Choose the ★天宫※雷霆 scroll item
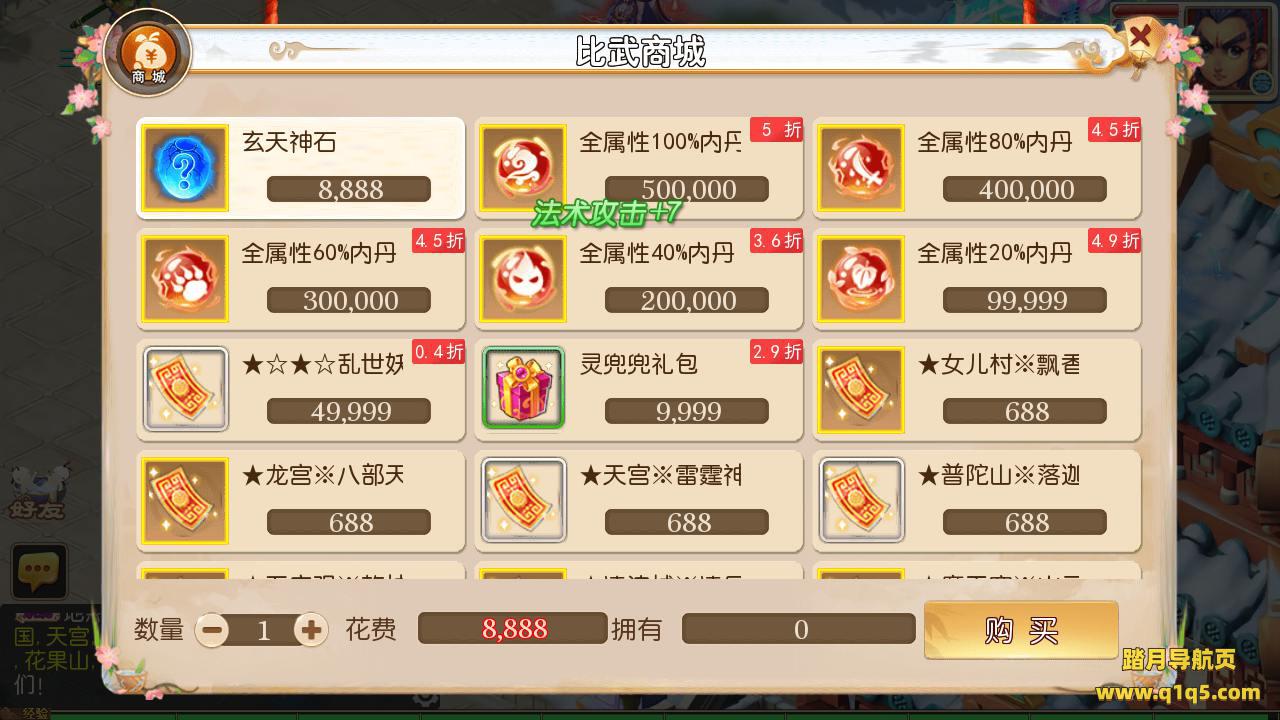 coord(639,501)
